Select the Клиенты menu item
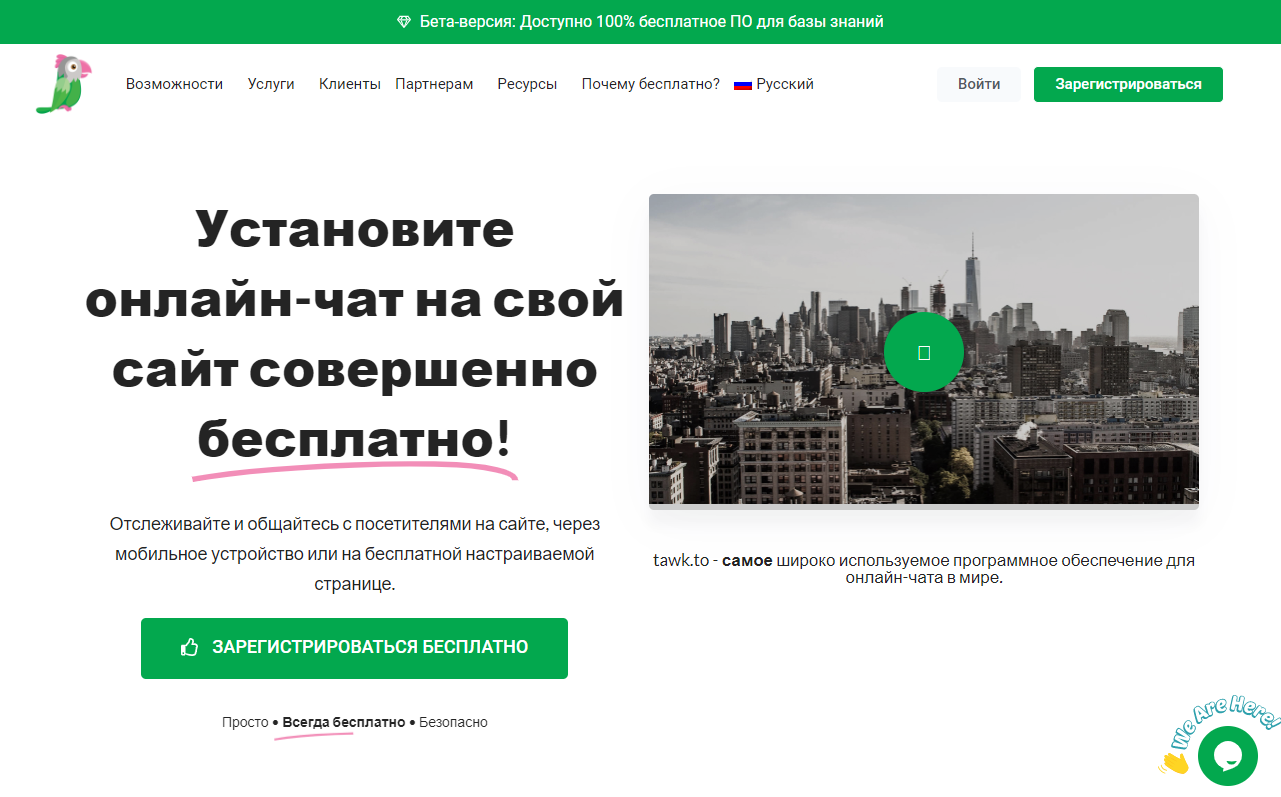This screenshot has width=1281, height=797. pyautogui.click(x=349, y=84)
